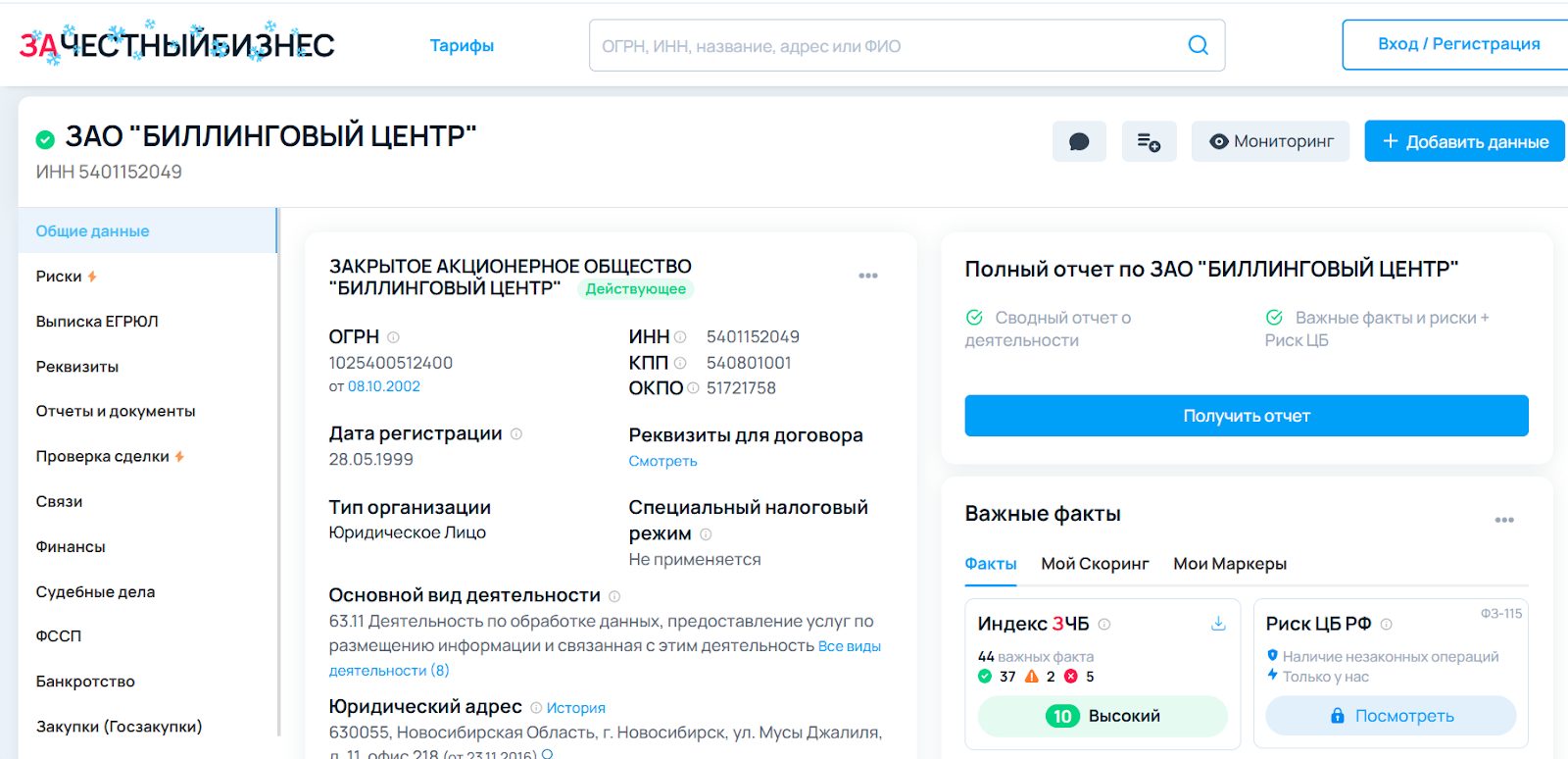This screenshot has height=759, width=1568.
Task: Click the search input field
Action: [882, 46]
